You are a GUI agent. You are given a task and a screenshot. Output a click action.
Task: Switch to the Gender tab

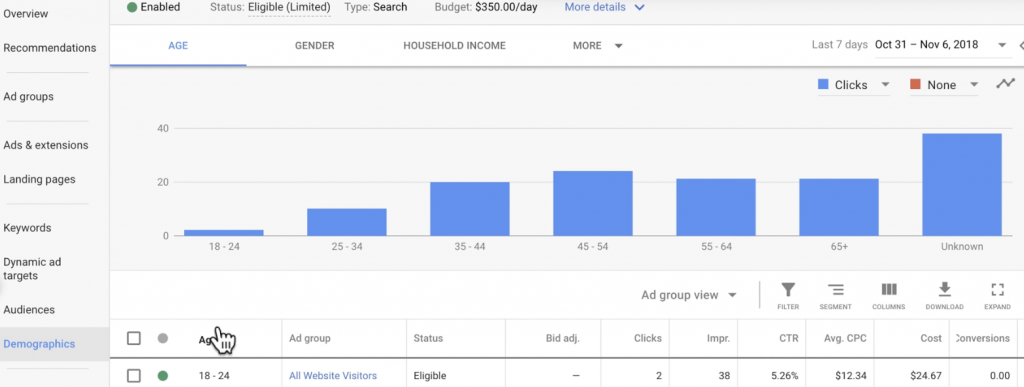point(314,46)
